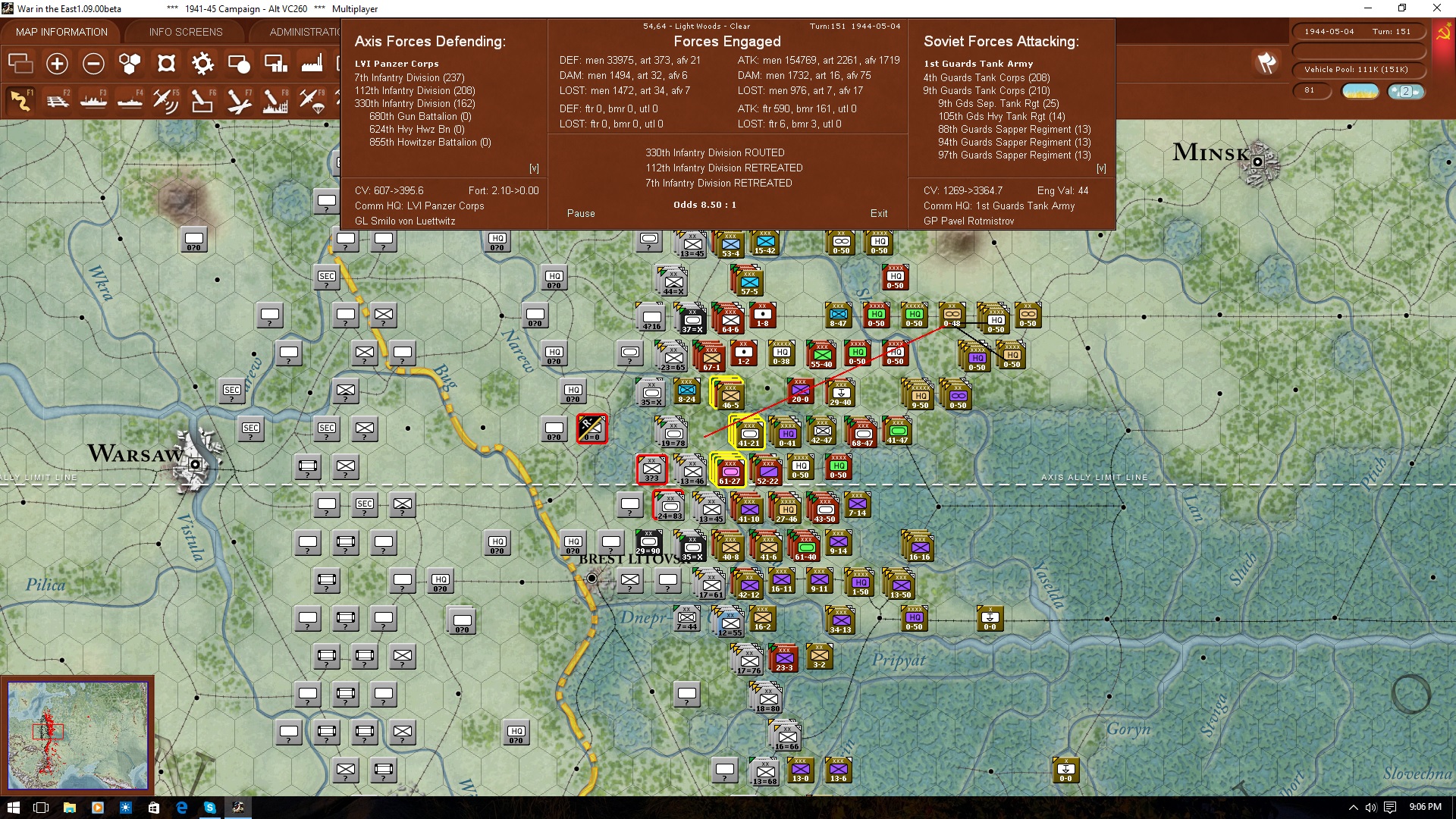Viewport: 1456px width, 819px height.
Task: Open the Action Center notifications
Action: click(1390, 808)
